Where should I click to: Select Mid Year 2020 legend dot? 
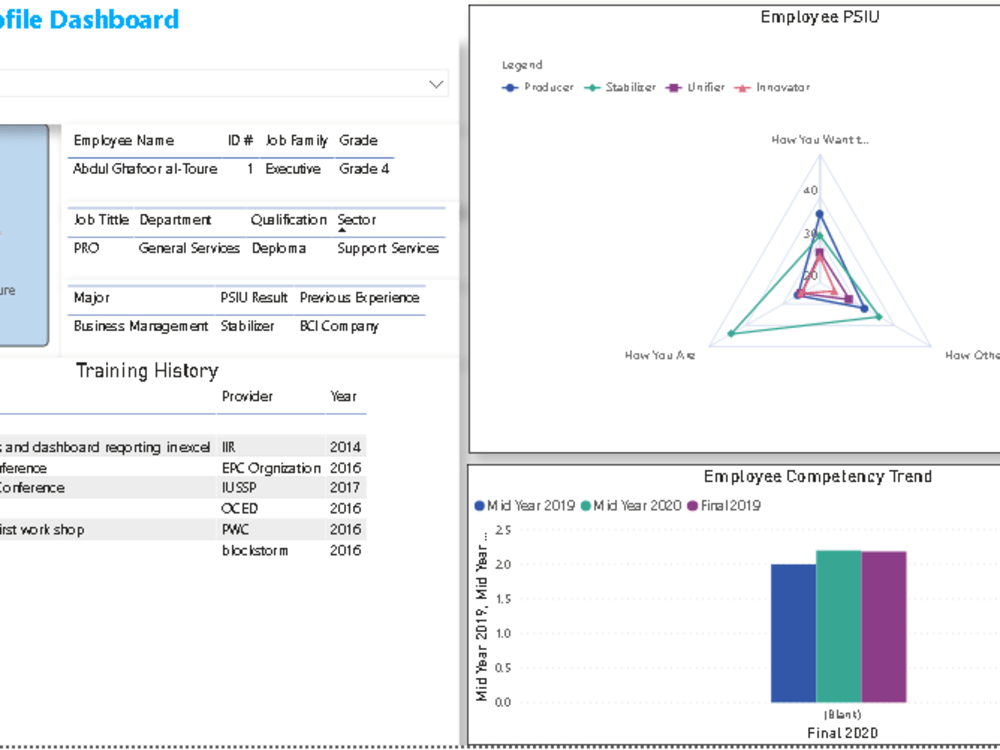[x=586, y=506]
